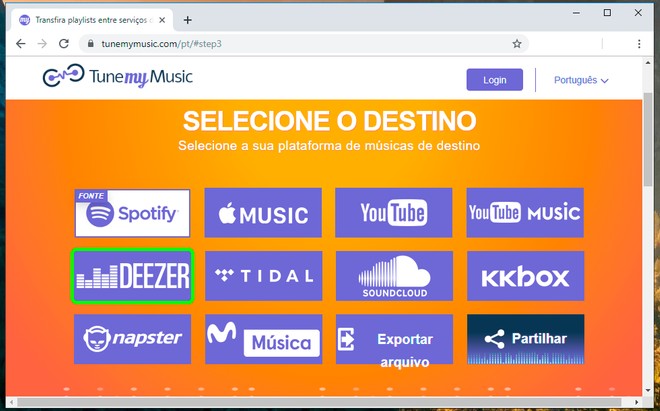Open a new browser tab
The image size is (660, 411).
188,20
